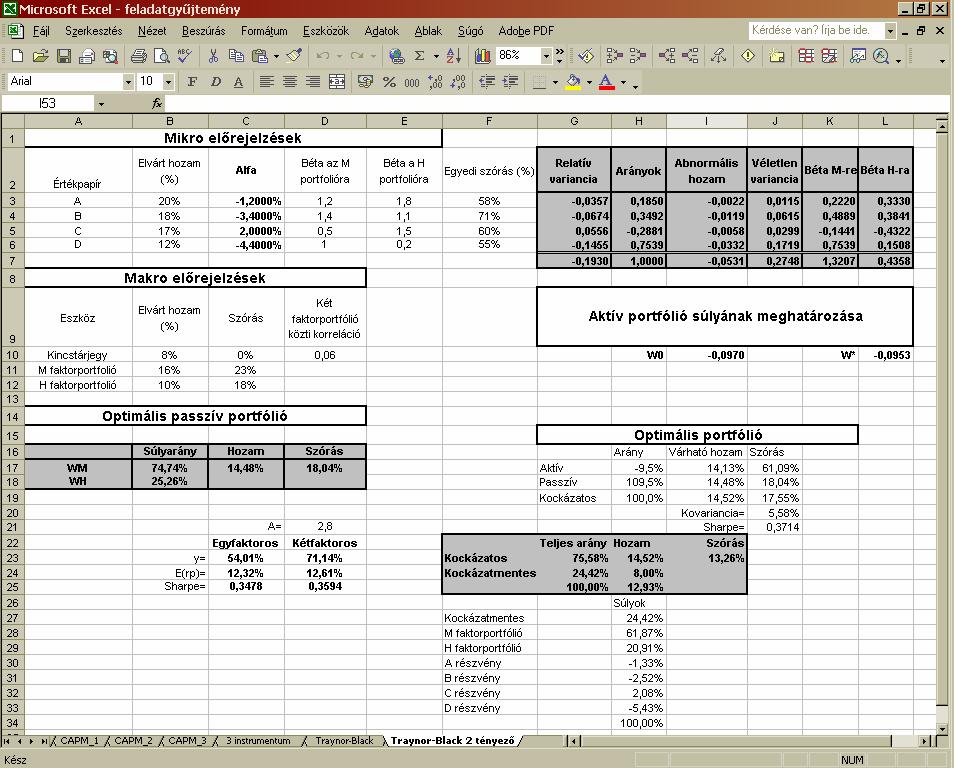
Task: Select column D header
Action: 325,121
